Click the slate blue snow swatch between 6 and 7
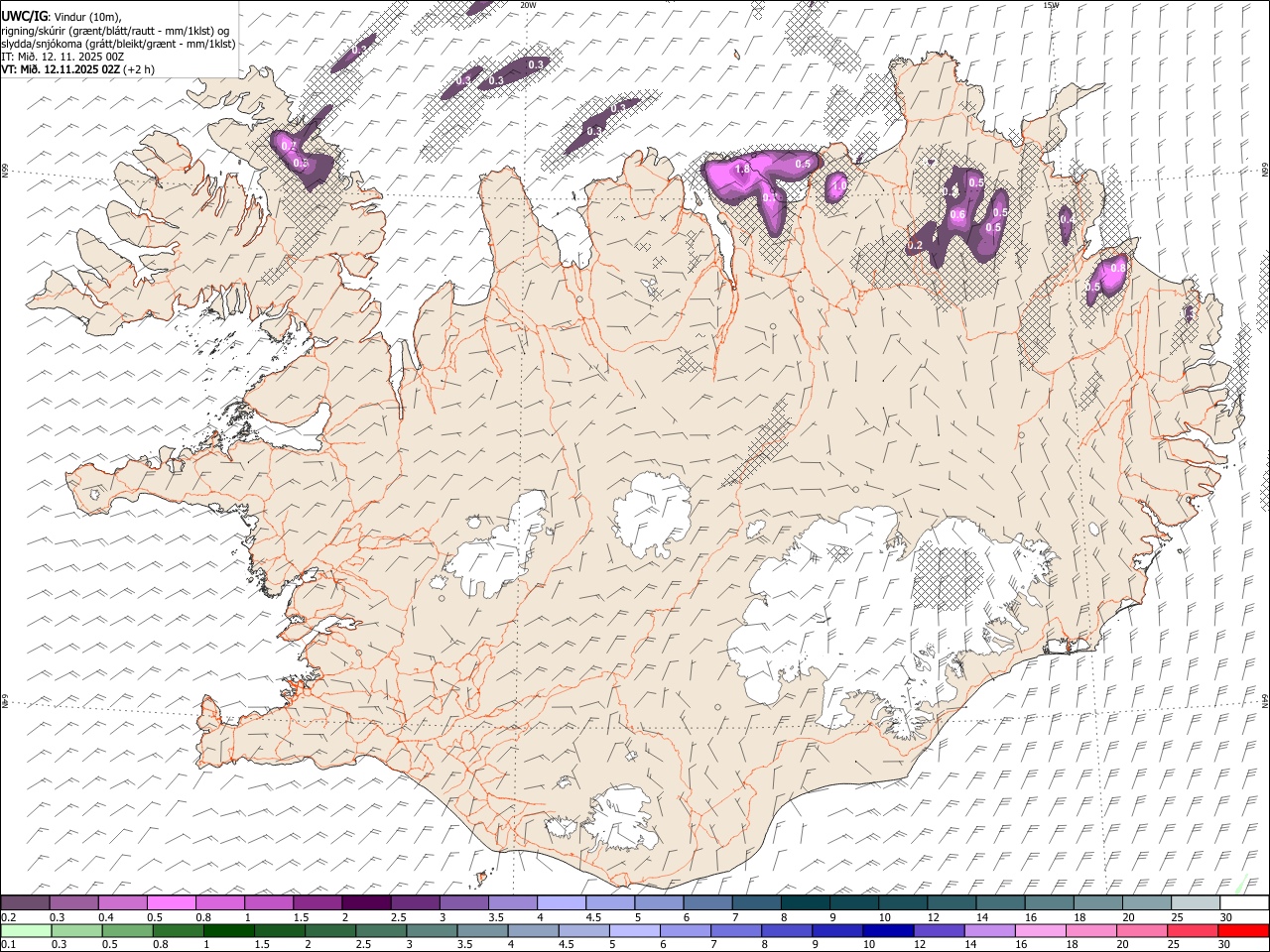 pyautogui.click(x=706, y=902)
